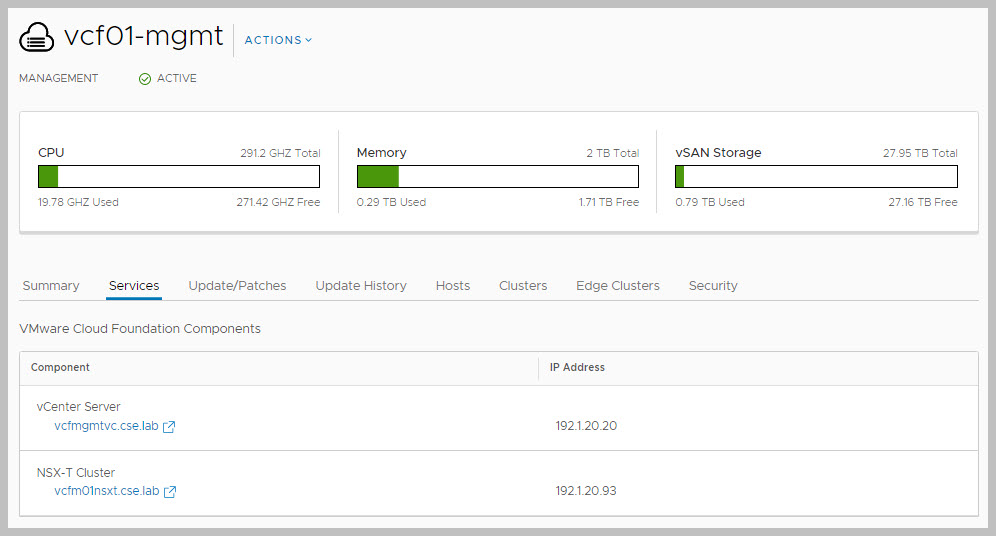Switch to the Summary tab
996x536 pixels.
[x=51, y=286]
